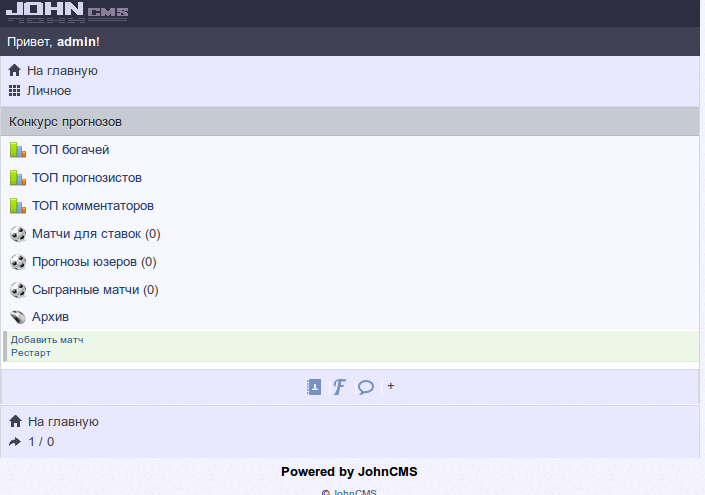Click the home icon in top navigation
This screenshot has width=705, height=495.
point(14,71)
